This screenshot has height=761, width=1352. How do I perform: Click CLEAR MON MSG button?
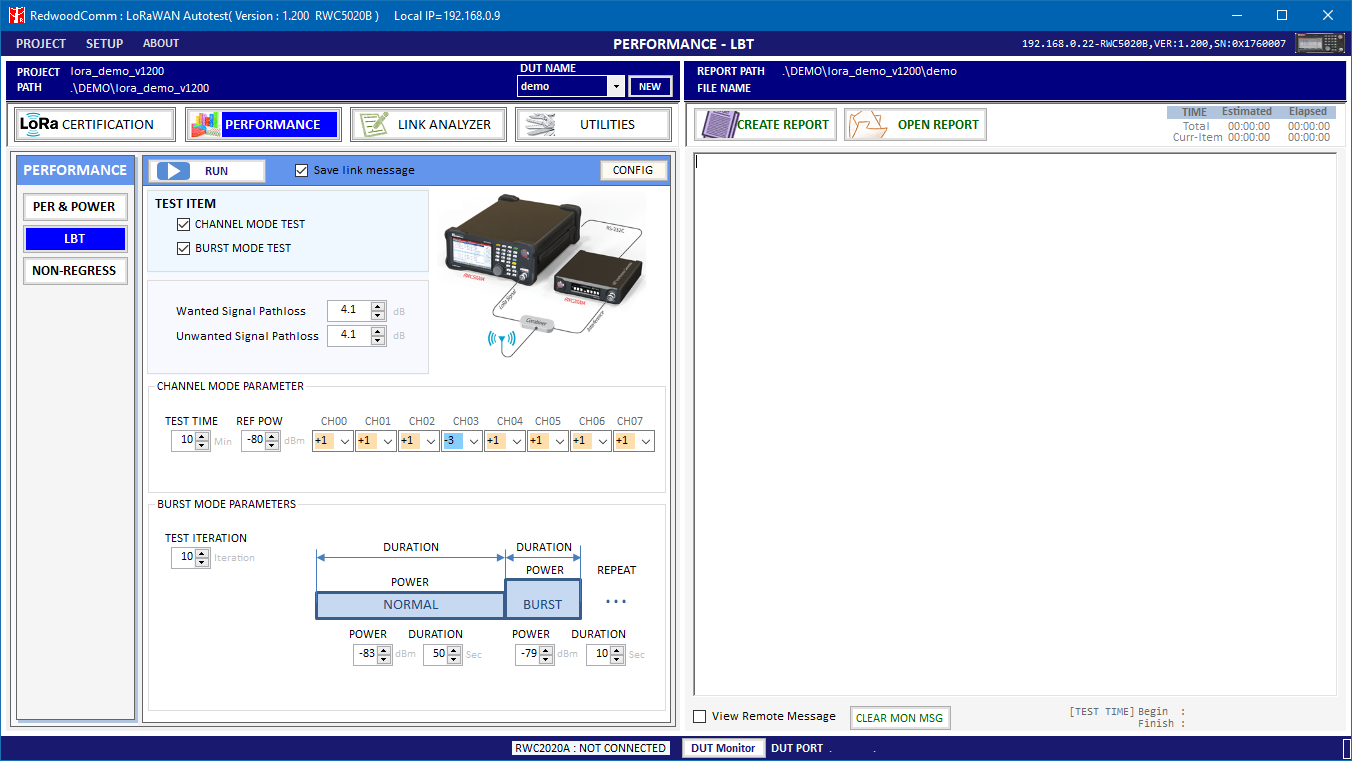point(900,718)
